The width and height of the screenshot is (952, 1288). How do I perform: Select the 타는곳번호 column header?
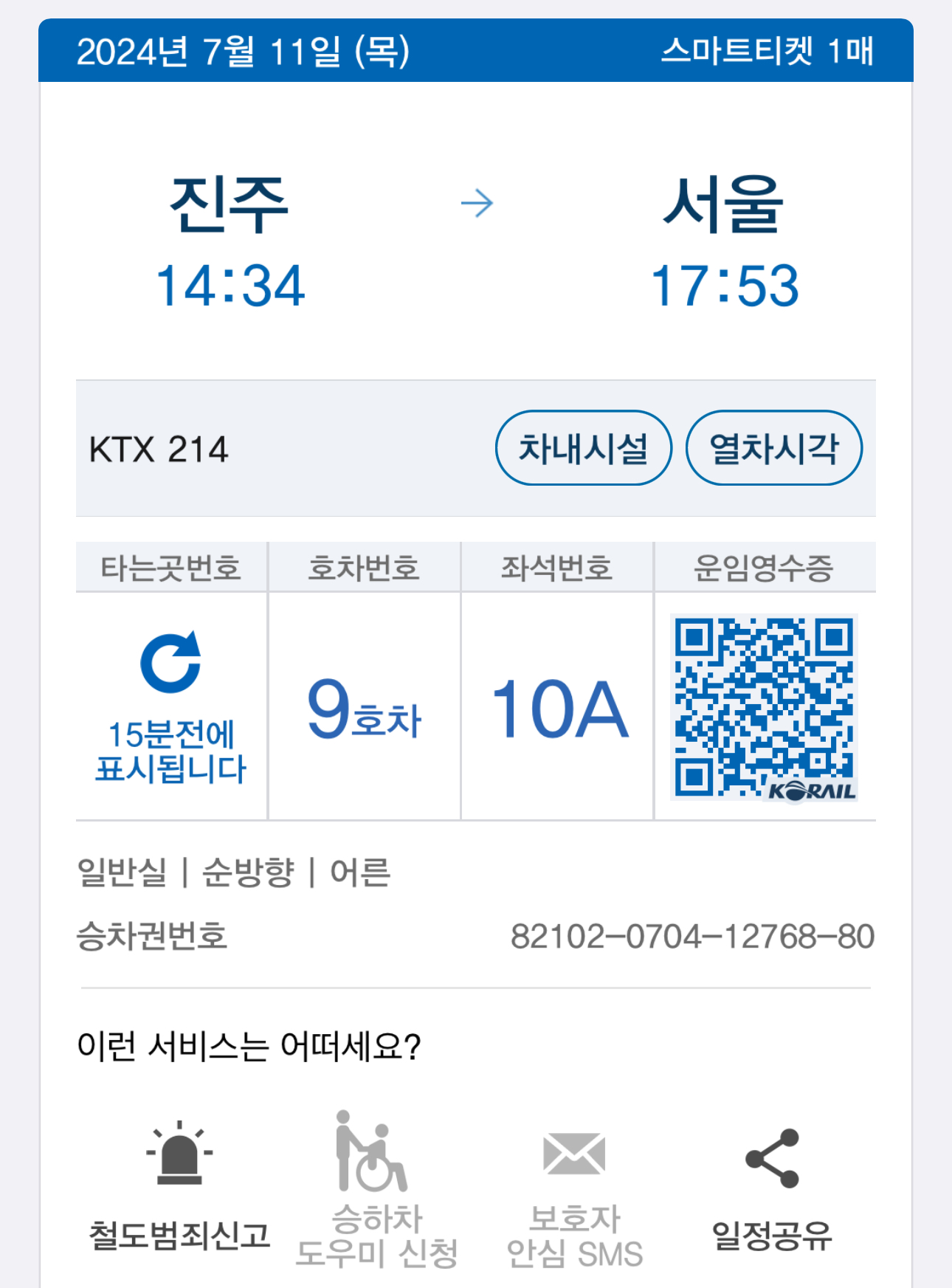click(x=171, y=568)
